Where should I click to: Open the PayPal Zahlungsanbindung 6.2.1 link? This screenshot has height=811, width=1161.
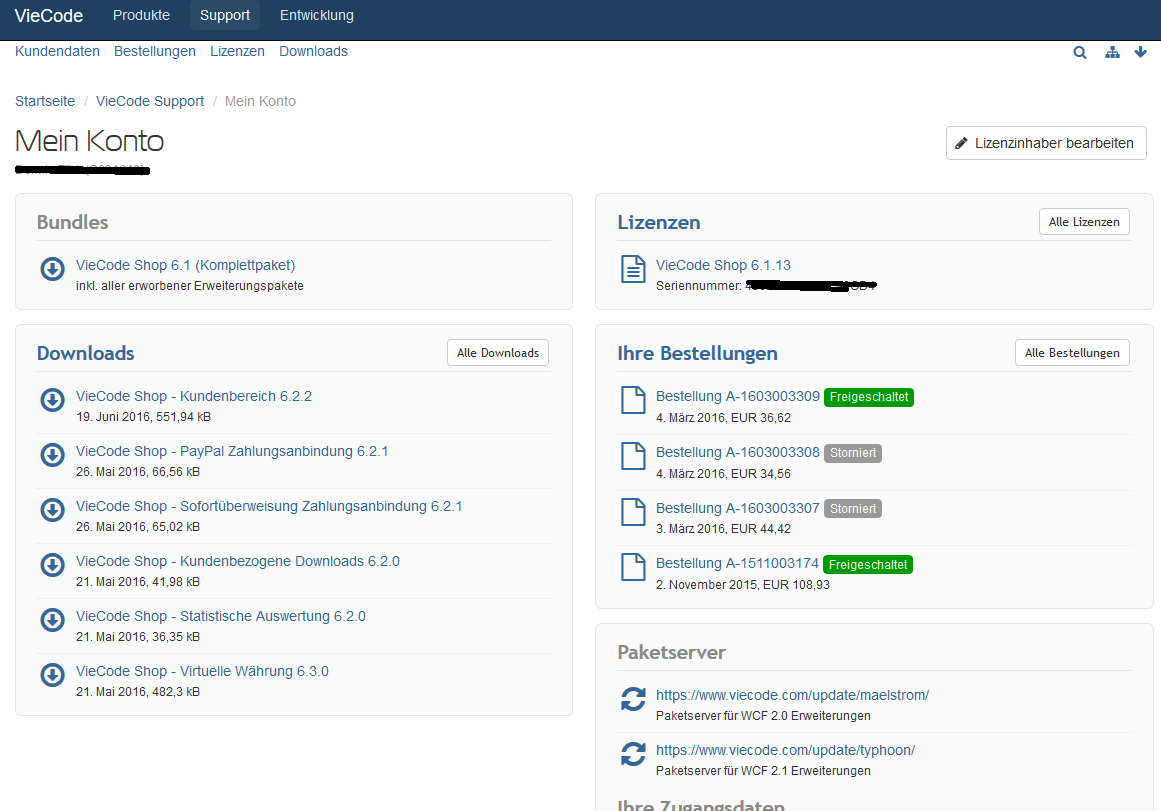[232, 451]
